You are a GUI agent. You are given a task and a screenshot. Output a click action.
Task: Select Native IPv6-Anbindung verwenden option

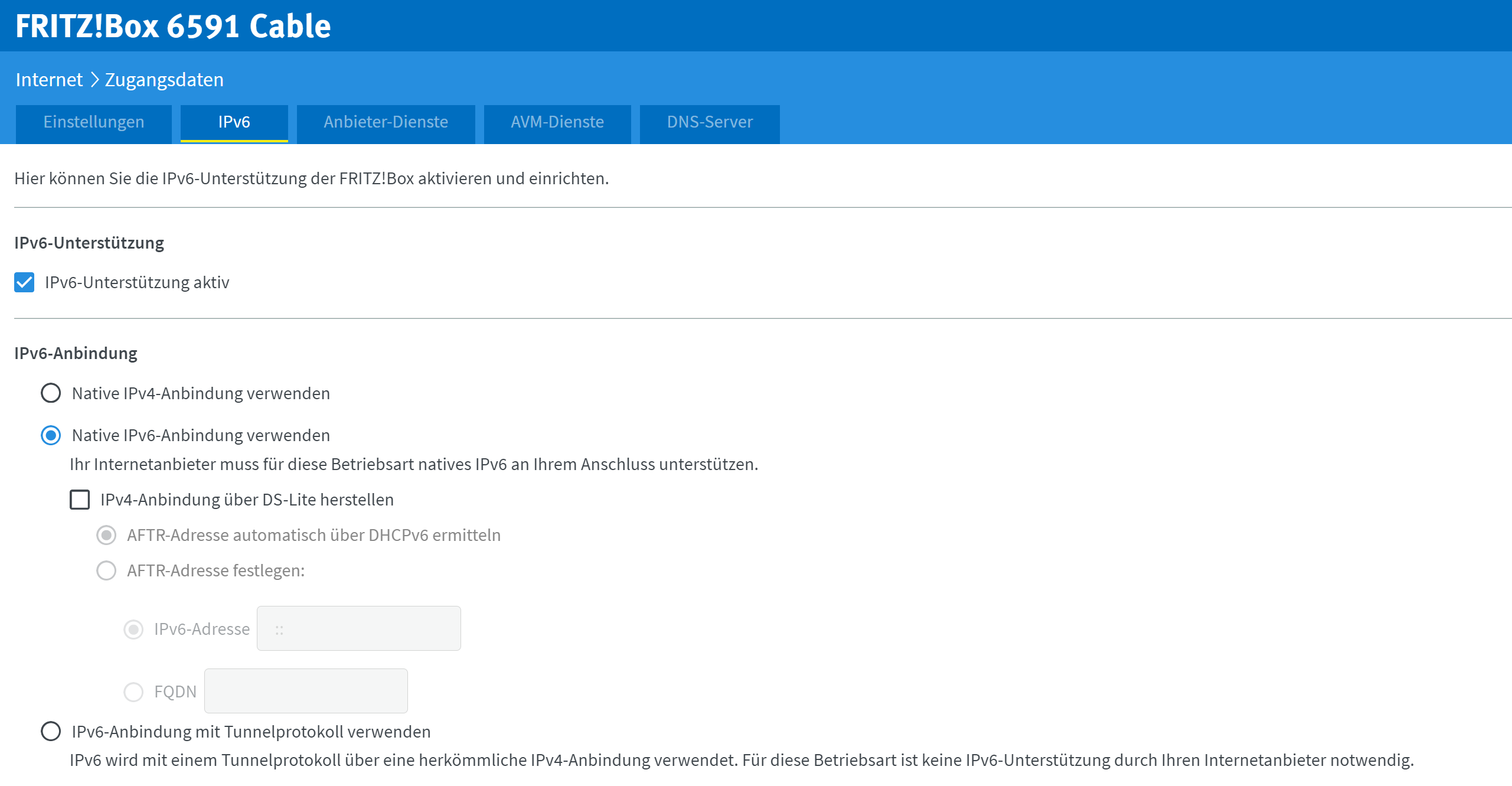(51, 436)
